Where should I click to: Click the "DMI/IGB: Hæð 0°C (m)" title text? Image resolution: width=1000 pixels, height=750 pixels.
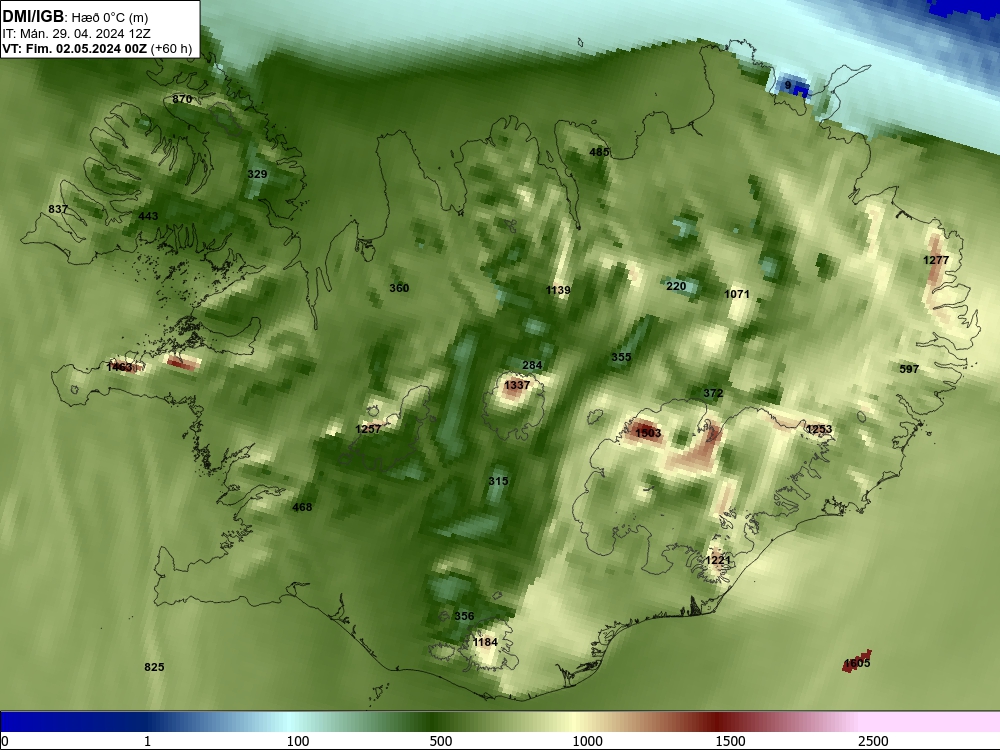pos(75,17)
